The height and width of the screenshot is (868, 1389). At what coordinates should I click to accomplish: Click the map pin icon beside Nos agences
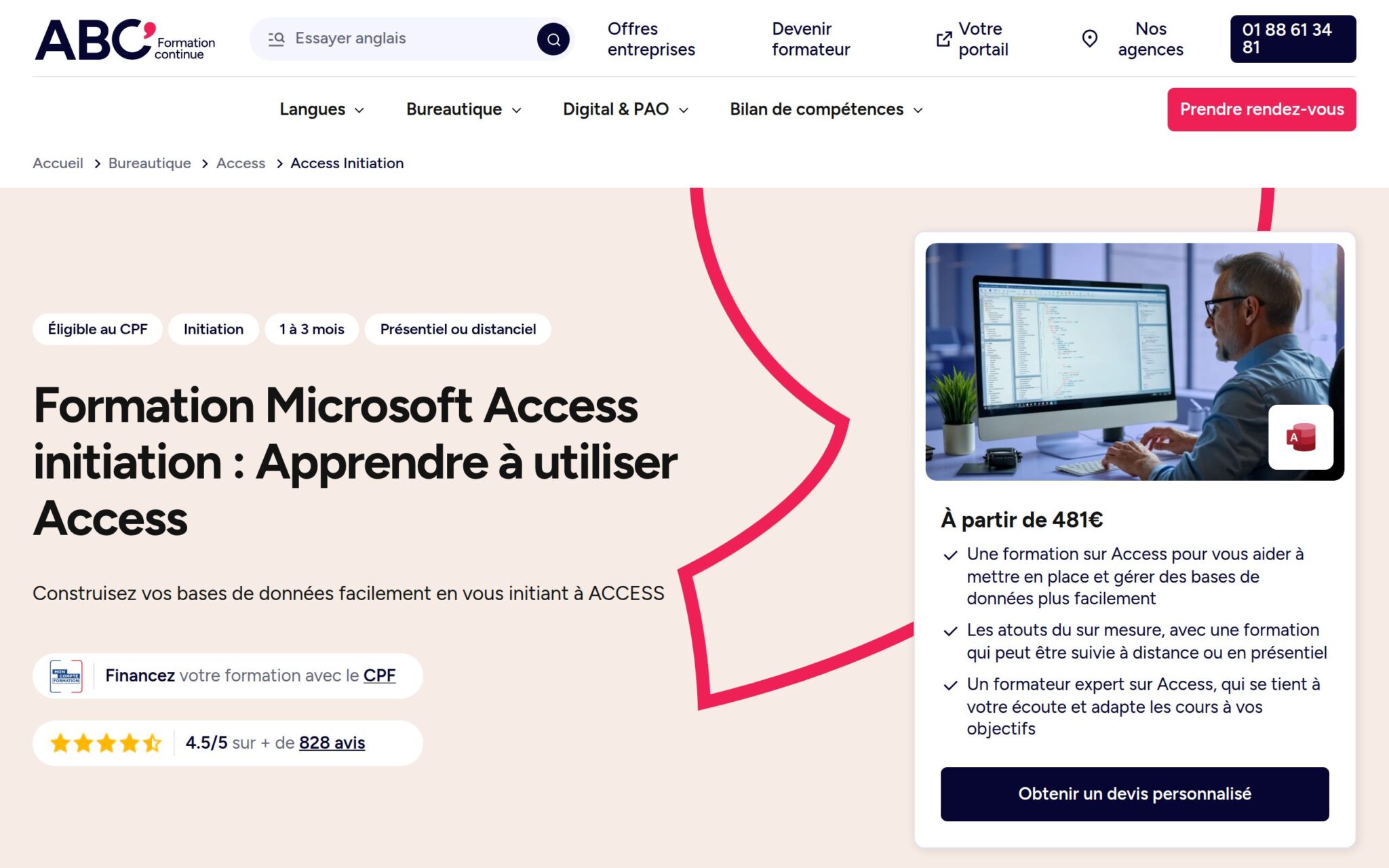(1089, 39)
